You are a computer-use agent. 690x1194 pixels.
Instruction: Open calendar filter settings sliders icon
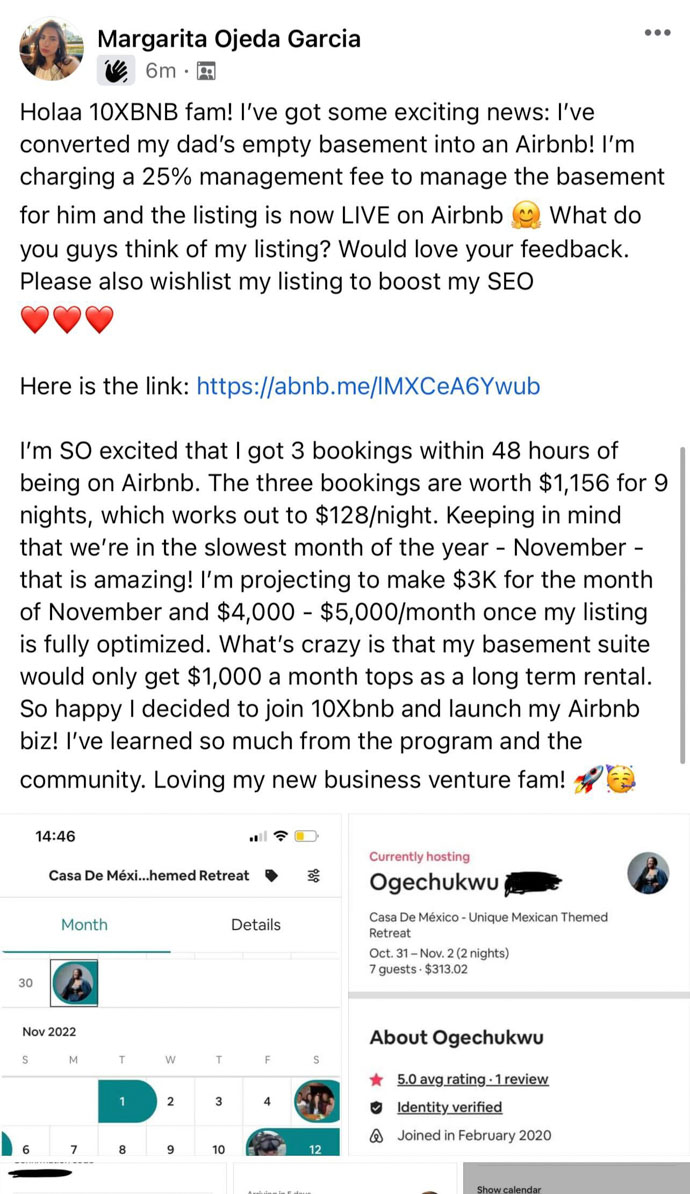(314, 875)
